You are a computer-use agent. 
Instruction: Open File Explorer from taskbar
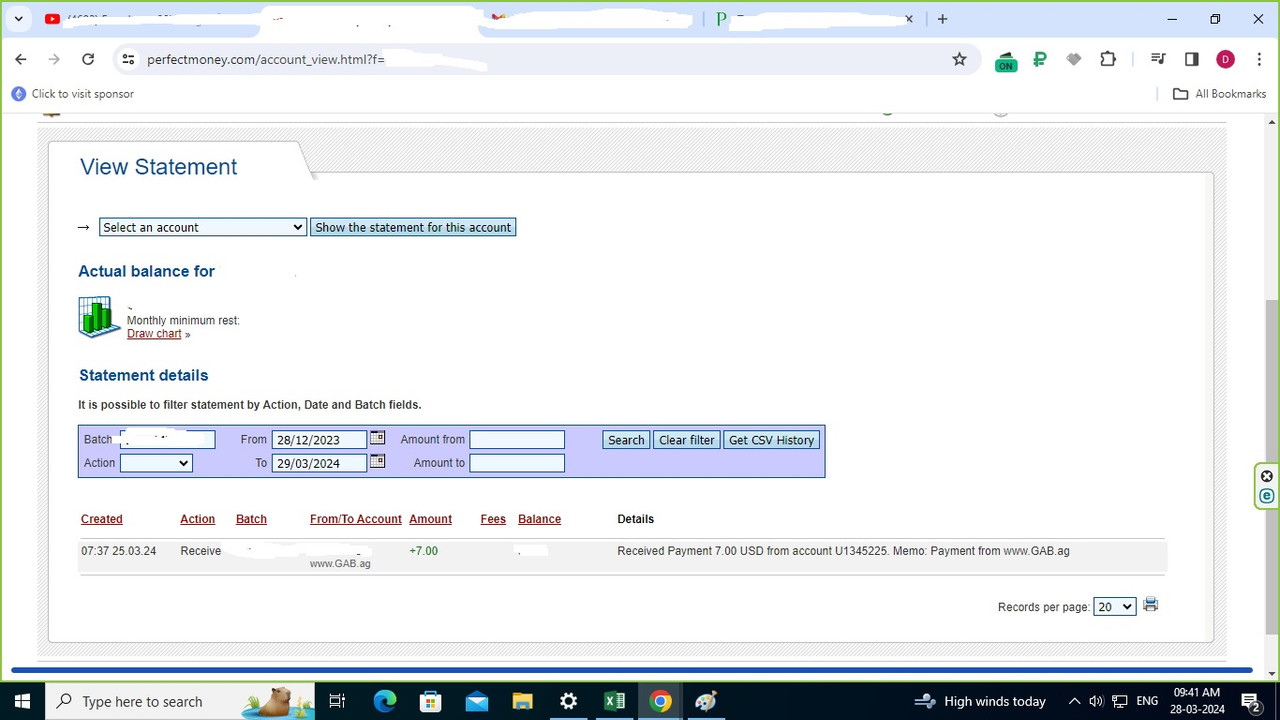pyautogui.click(x=523, y=701)
